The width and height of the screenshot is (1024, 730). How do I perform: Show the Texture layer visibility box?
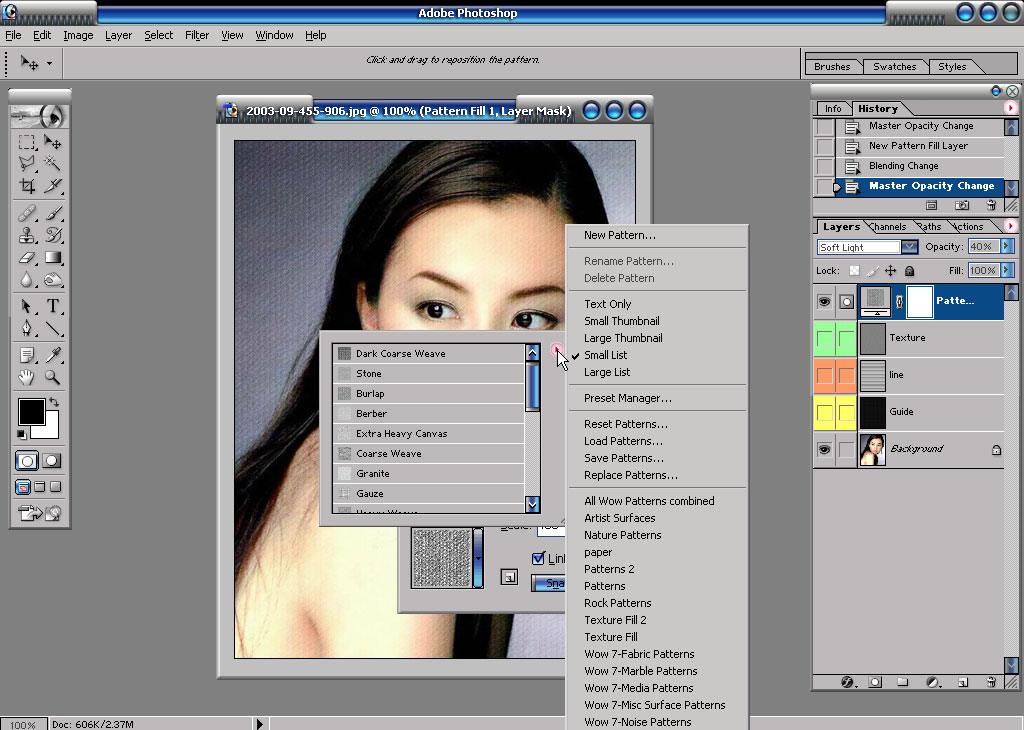tap(825, 338)
